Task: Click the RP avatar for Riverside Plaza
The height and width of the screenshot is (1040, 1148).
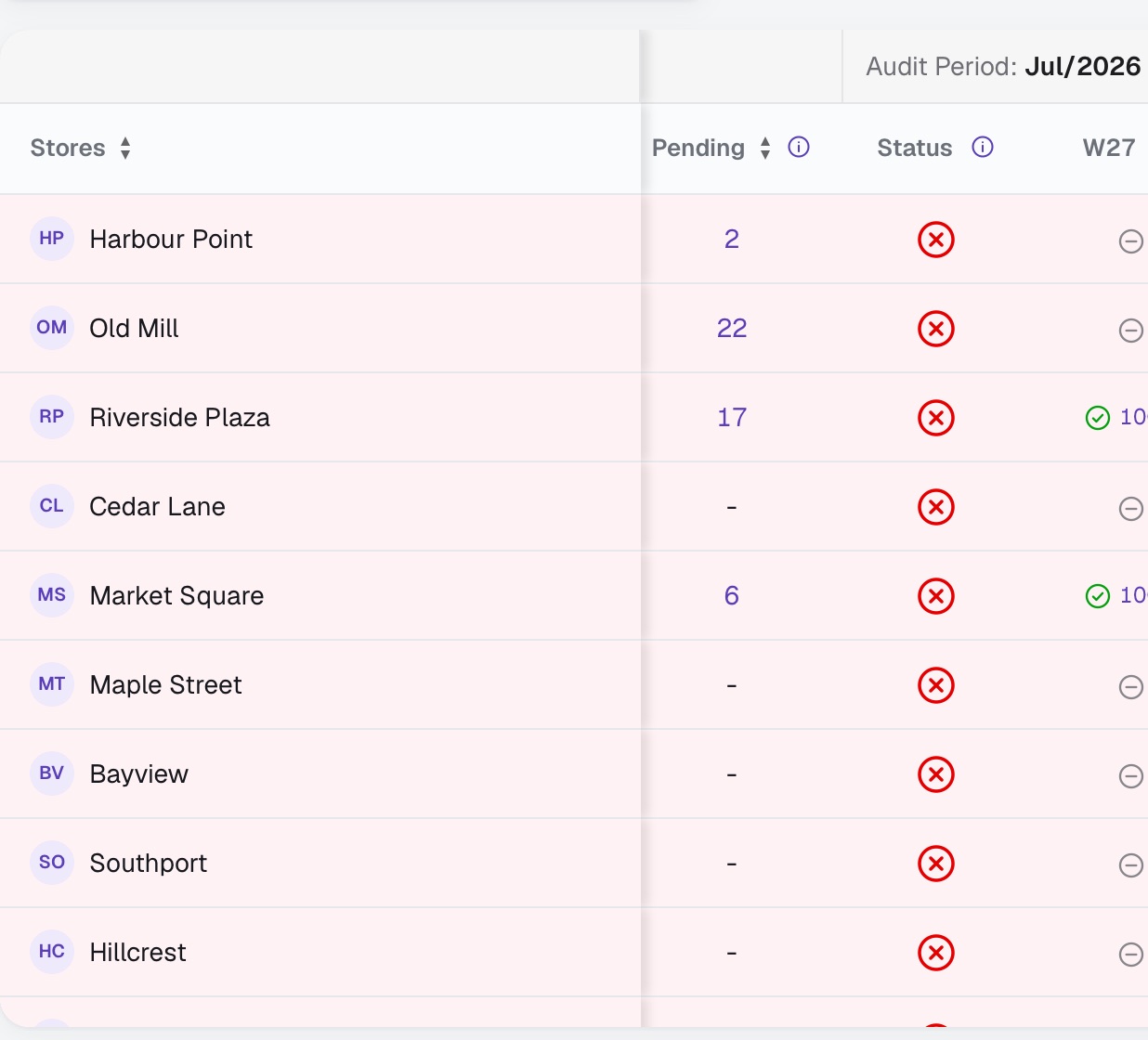Action: tap(52, 417)
